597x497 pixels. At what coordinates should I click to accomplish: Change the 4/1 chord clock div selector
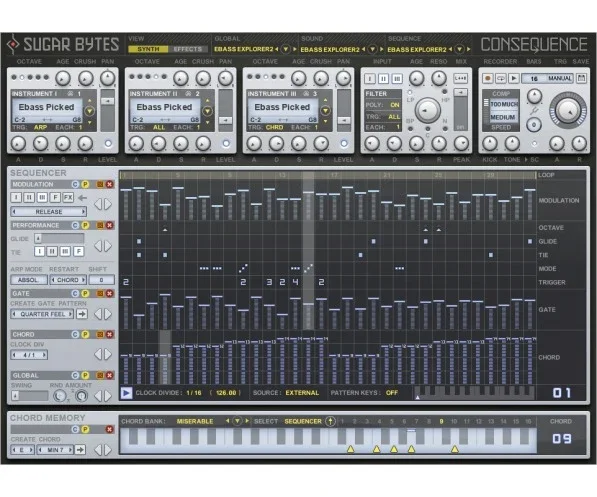point(29,355)
